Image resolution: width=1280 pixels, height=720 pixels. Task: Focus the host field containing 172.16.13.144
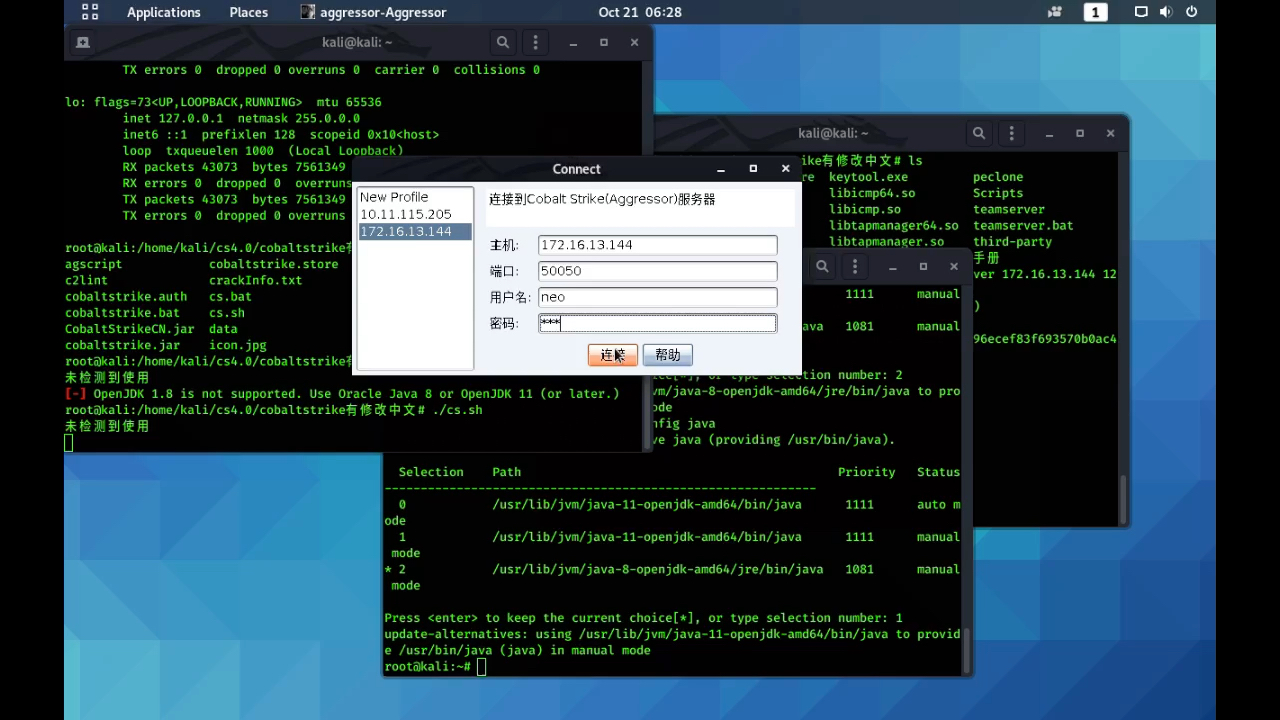tap(657, 245)
